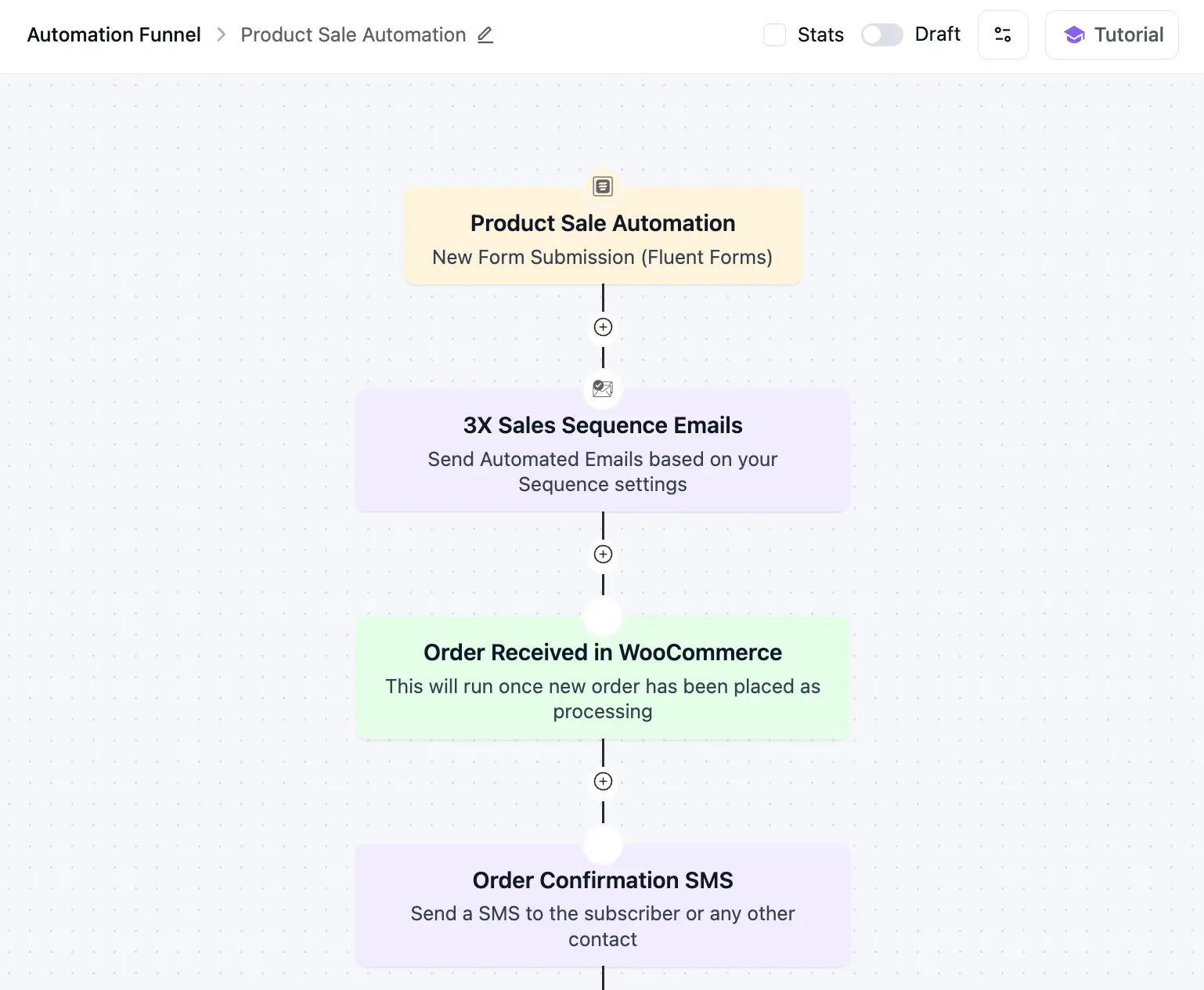Select the Product Sale Automation trigger card

[602, 235]
